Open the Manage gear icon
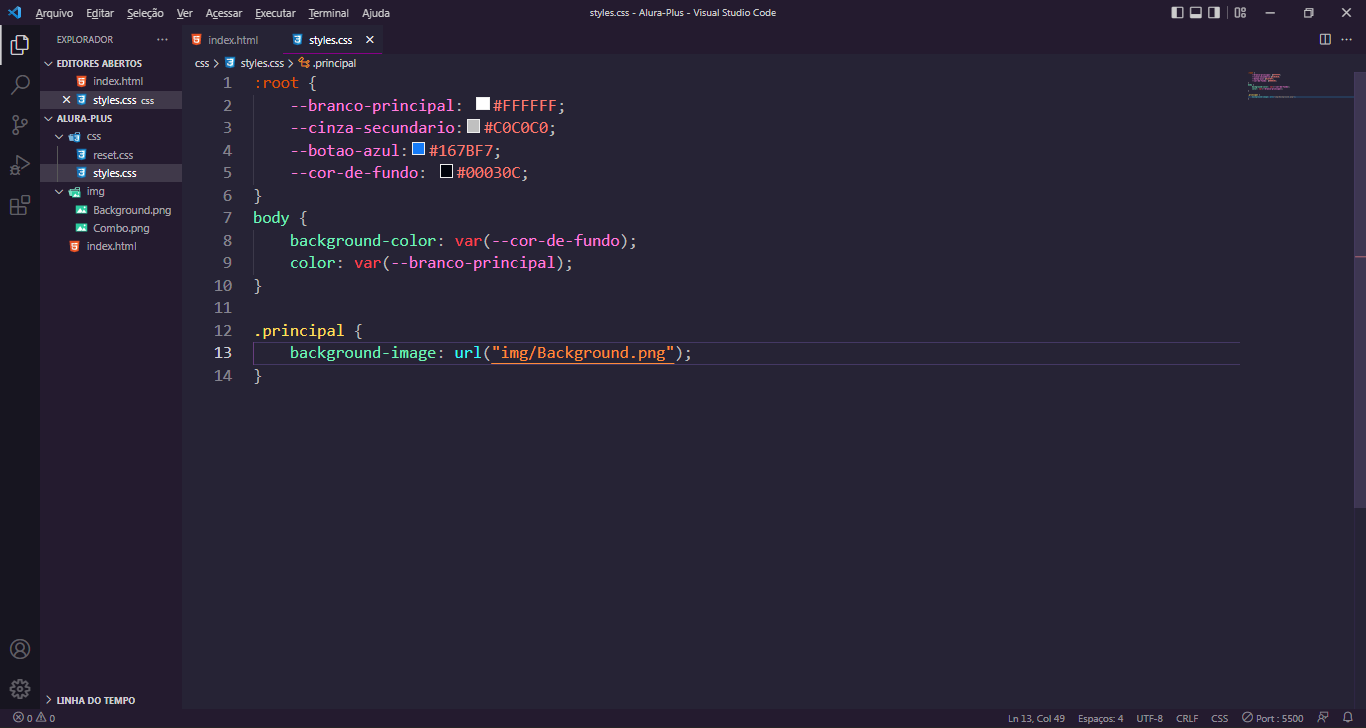The height and width of the screenshot is (728, 1366). pyautogui.click(x=20, y=689)
